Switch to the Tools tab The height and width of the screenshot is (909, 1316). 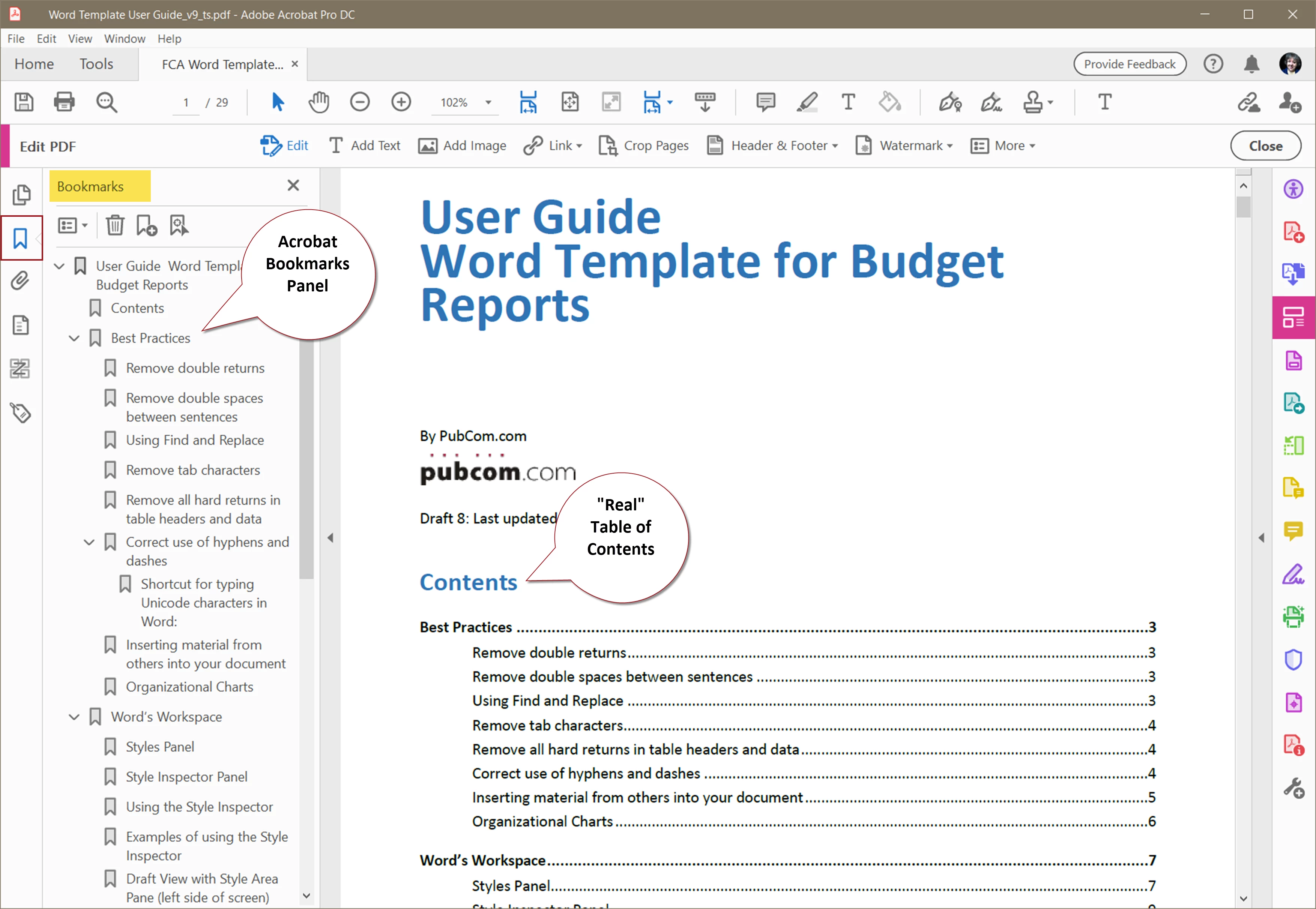(x=96, y=64)
